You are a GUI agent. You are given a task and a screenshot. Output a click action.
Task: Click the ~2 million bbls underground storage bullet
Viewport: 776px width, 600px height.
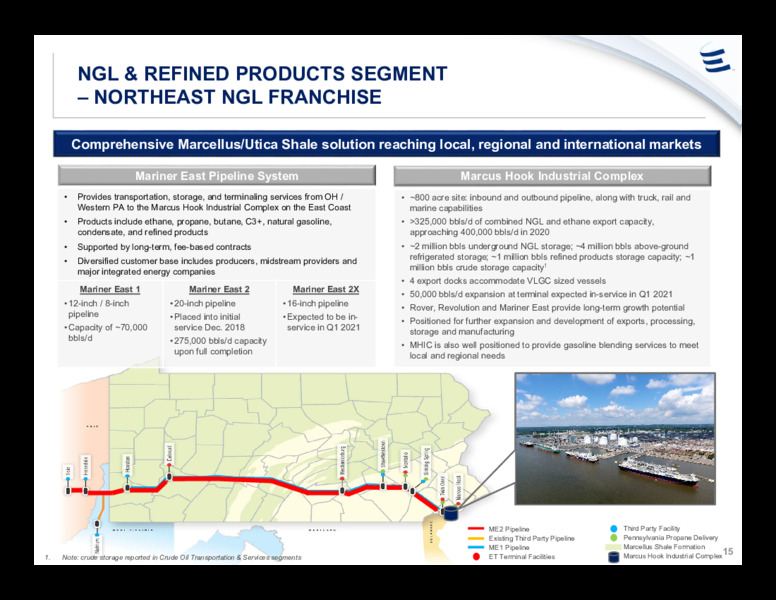coord(552,256)
